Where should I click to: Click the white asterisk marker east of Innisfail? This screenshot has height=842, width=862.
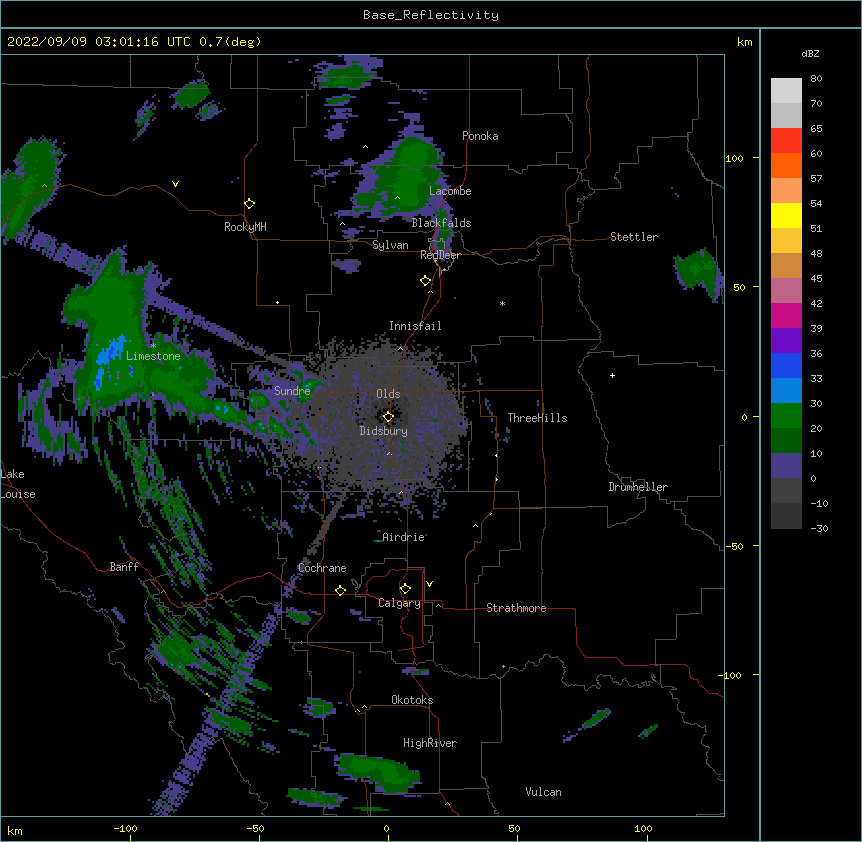(x=502, y=303)
